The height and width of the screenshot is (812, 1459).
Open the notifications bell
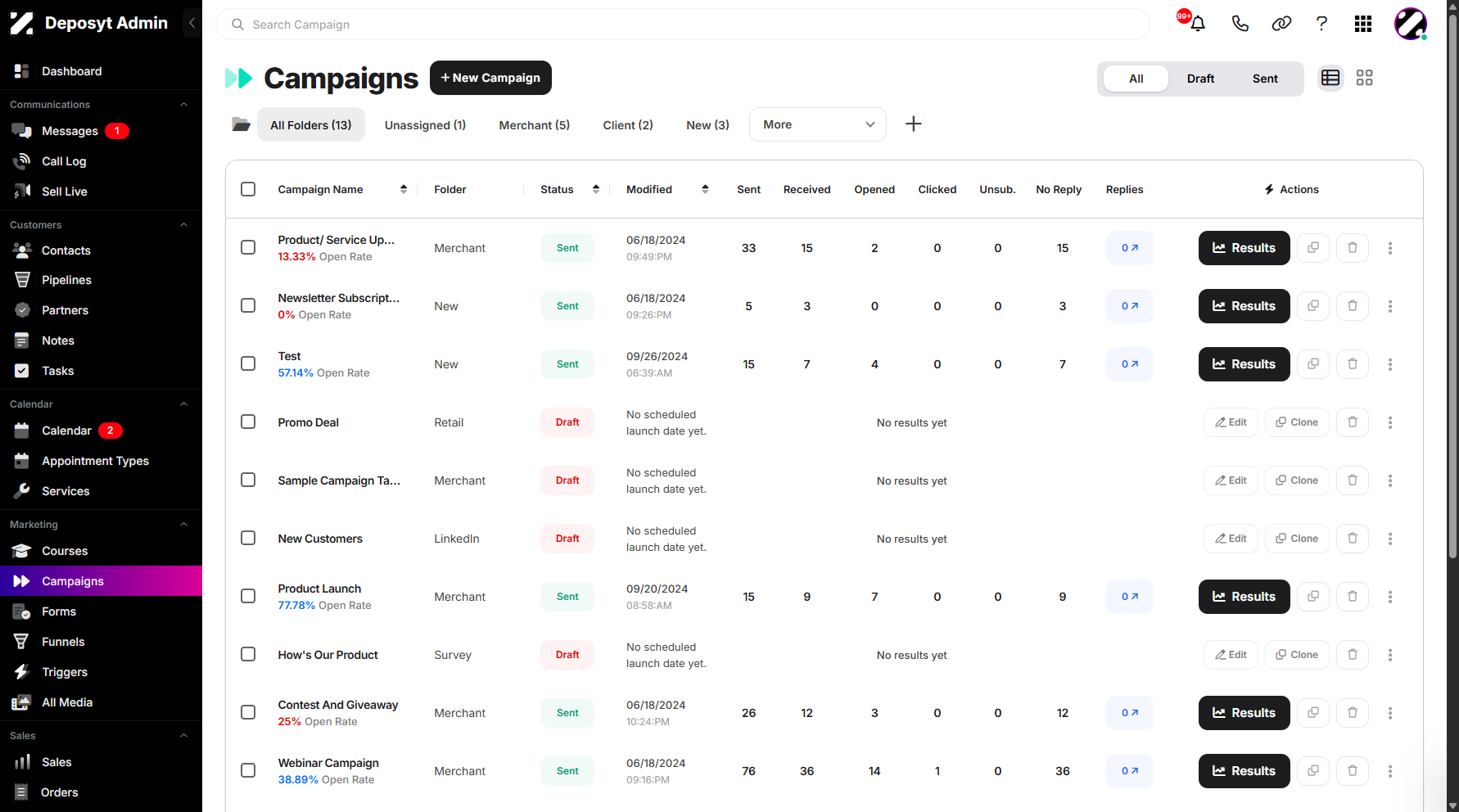(1198, 24)
